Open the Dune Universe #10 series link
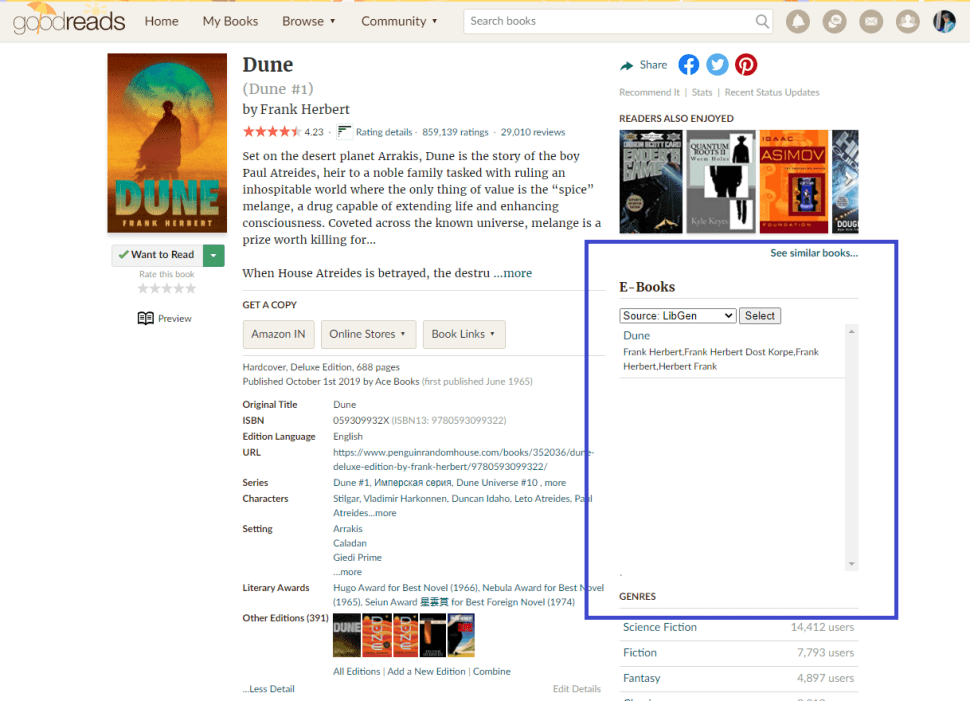970x701 pixels. pos(497,483)
